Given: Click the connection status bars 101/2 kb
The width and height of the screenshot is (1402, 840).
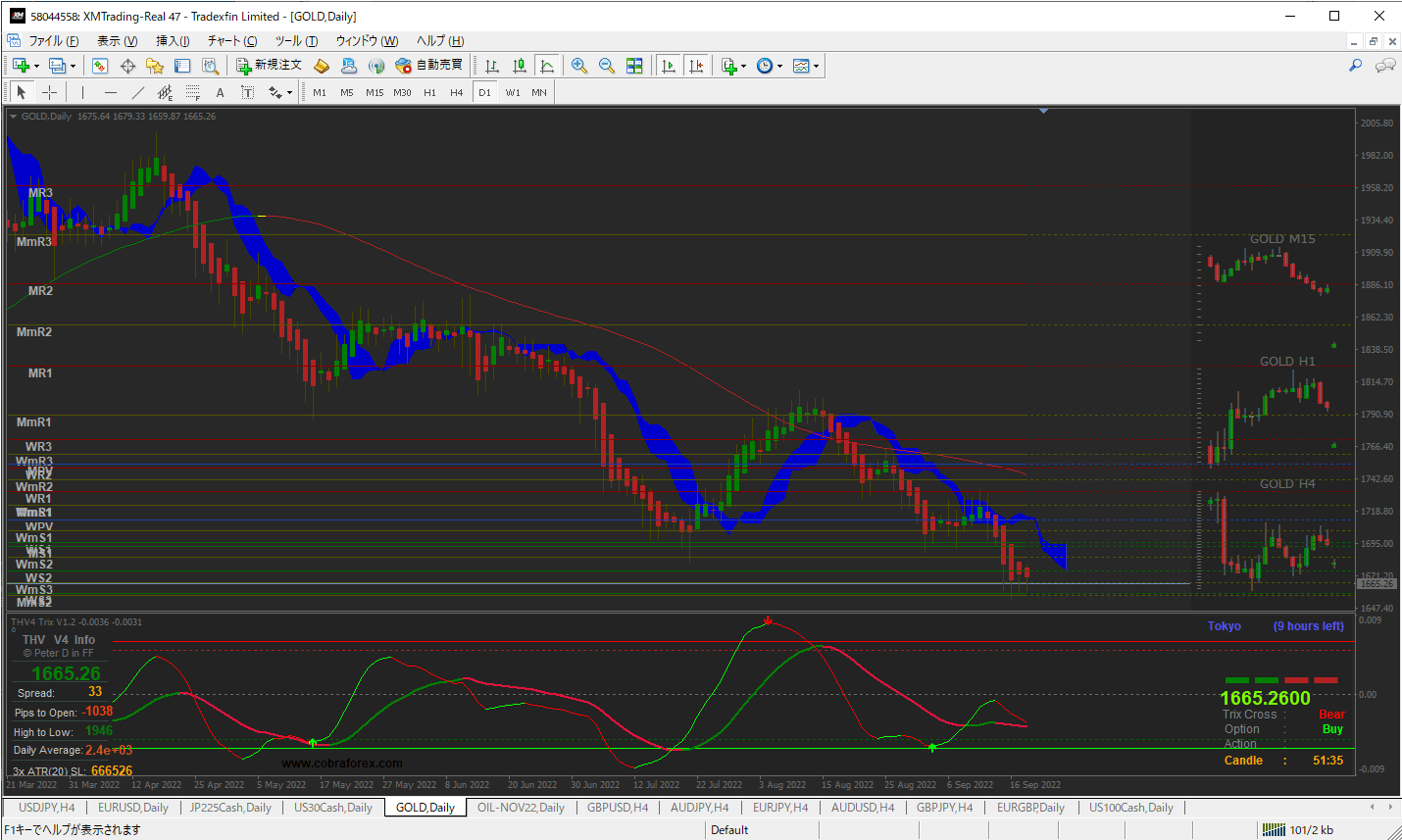Looking at the screenshot, I should (1298, 830).
